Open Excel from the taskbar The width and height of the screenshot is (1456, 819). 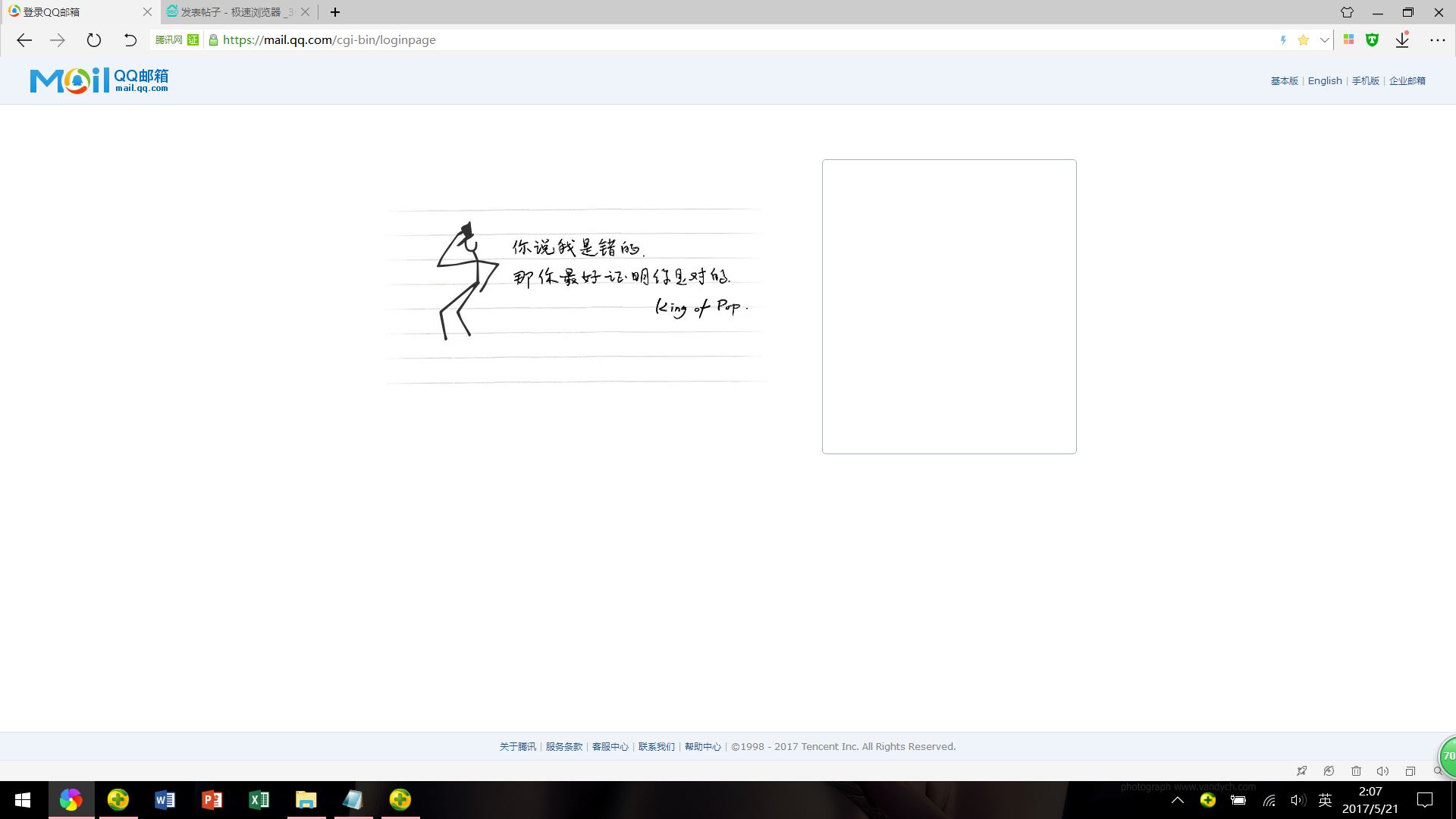(x=259, y=800)
